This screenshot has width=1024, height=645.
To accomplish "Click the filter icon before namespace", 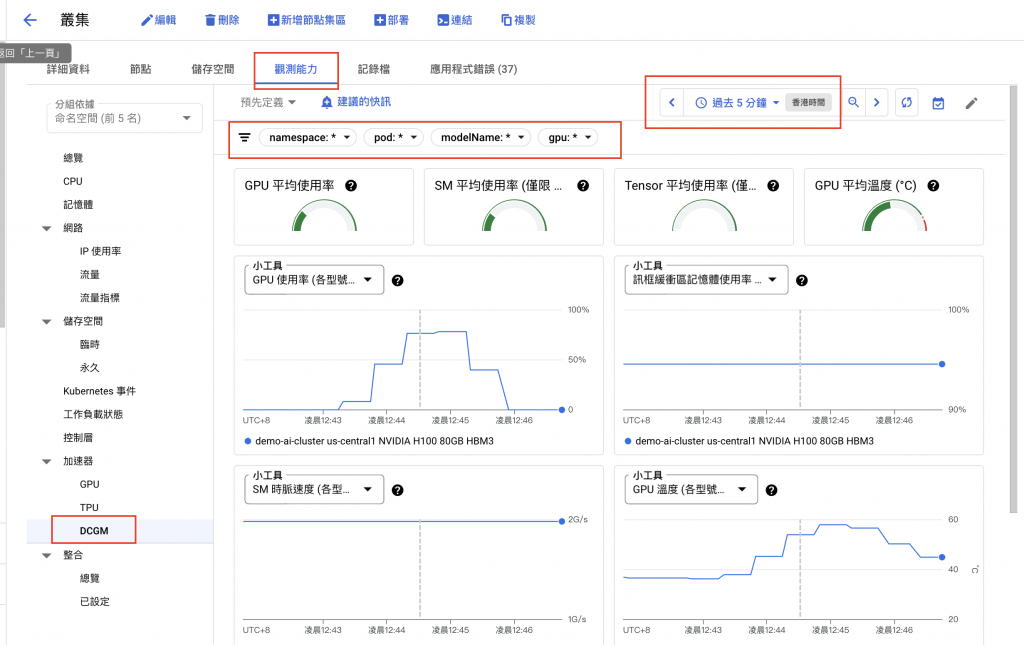I will (x=244, y=138).
